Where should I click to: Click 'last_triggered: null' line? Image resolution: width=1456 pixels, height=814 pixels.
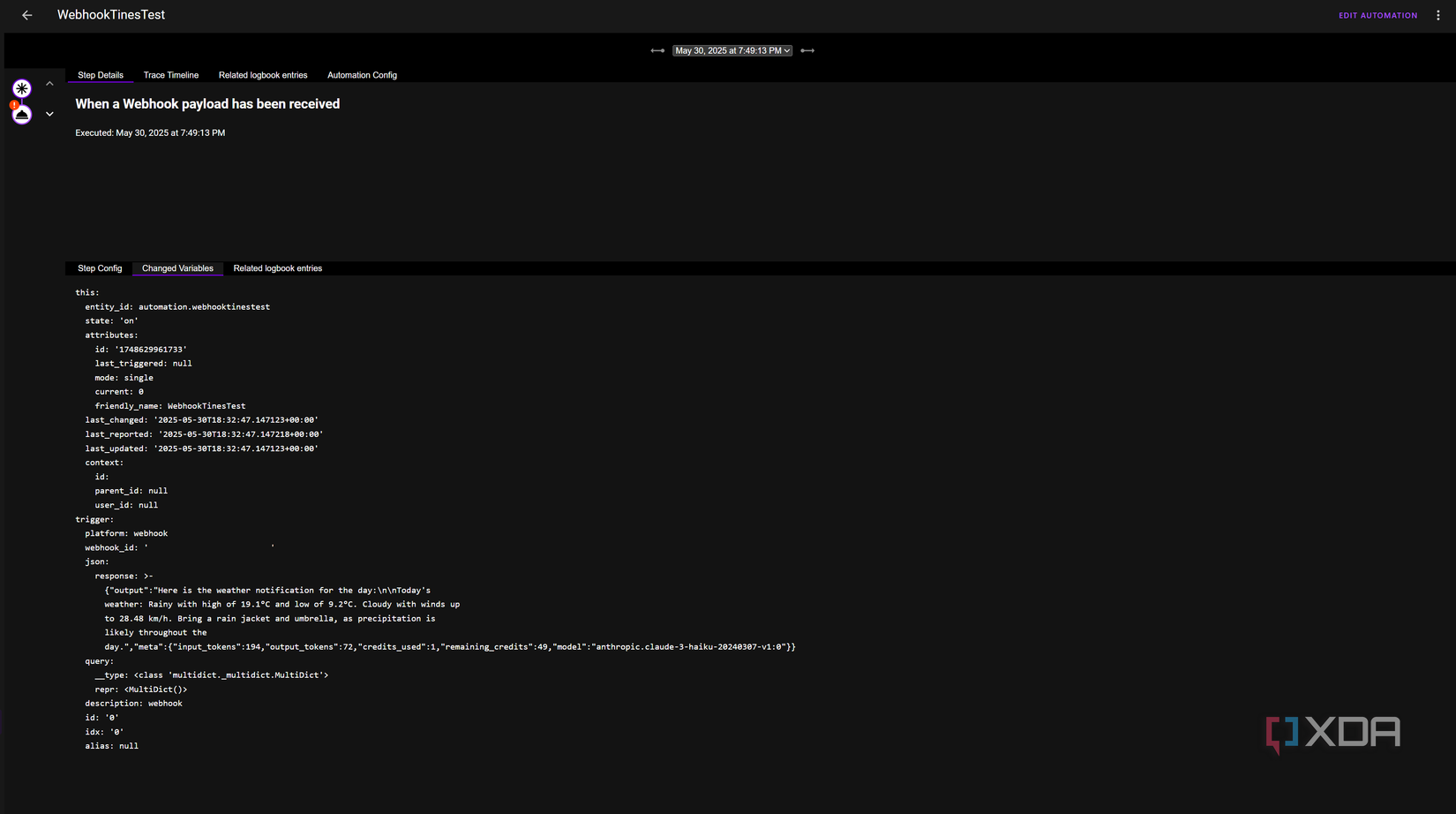coord(143,364)
